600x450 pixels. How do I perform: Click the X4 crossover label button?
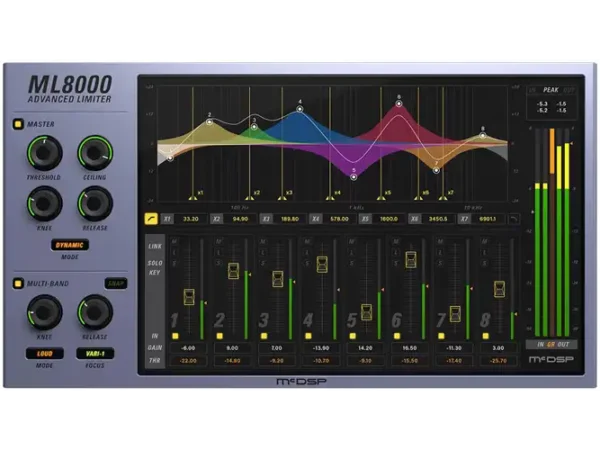click(315, 219)
